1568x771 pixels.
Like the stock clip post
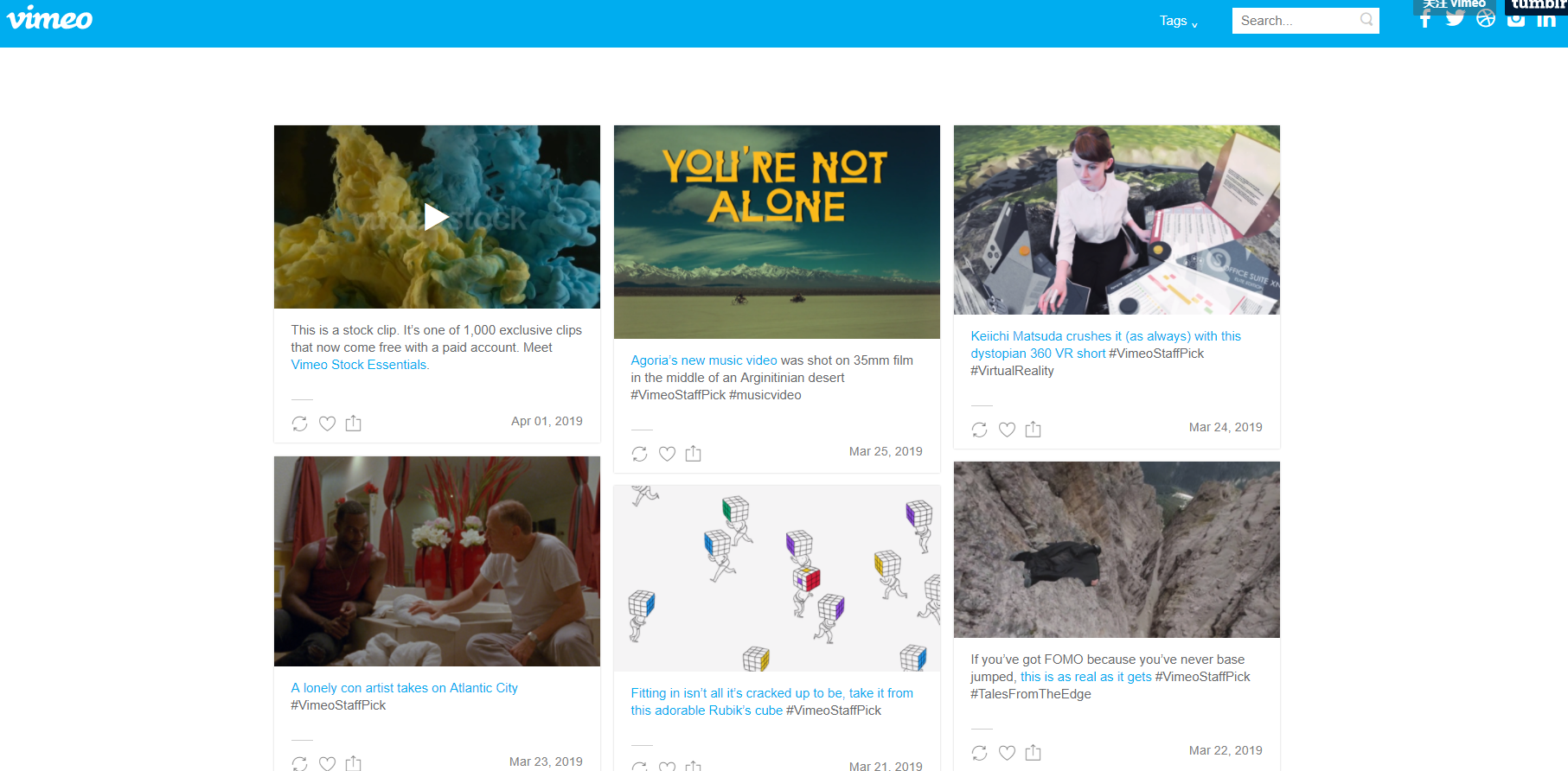pyautogui.click(x=327, y=424)
